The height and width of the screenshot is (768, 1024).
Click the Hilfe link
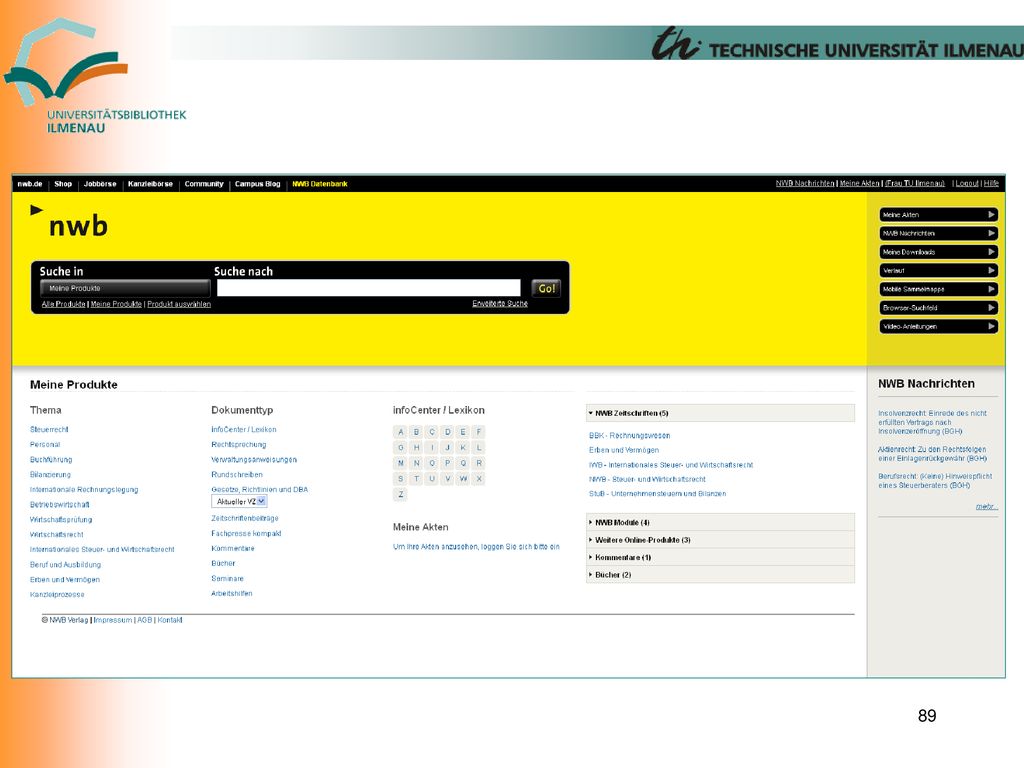click(991, 184)
